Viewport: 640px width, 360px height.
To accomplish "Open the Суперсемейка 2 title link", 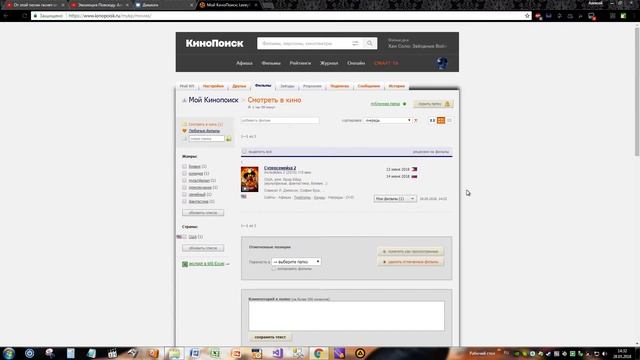I will pyautogui.click(x=280, y=168).
